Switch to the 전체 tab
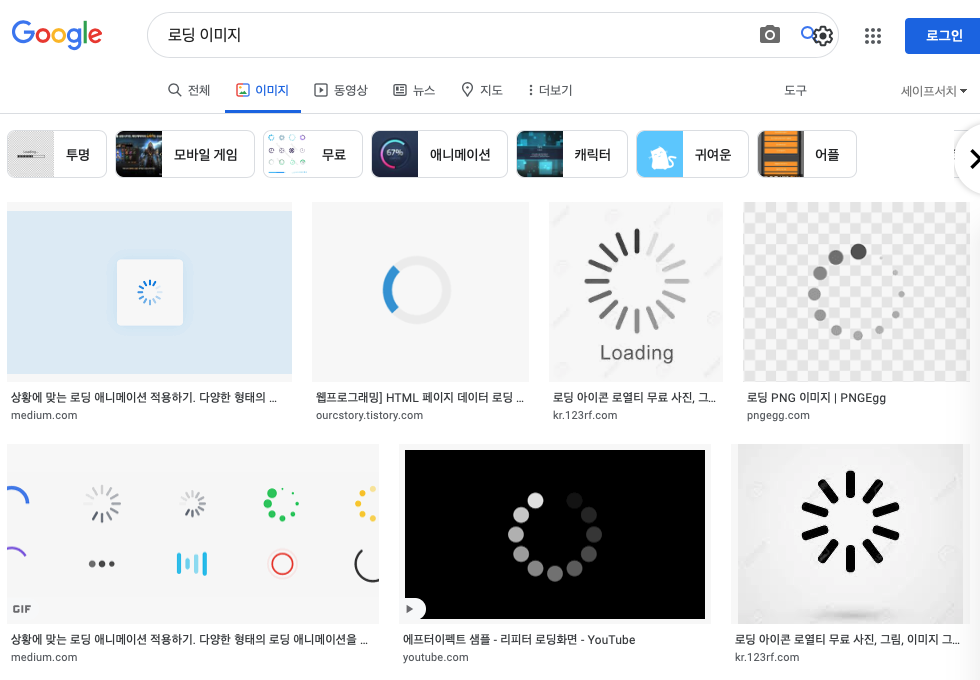 click(188, 89)
